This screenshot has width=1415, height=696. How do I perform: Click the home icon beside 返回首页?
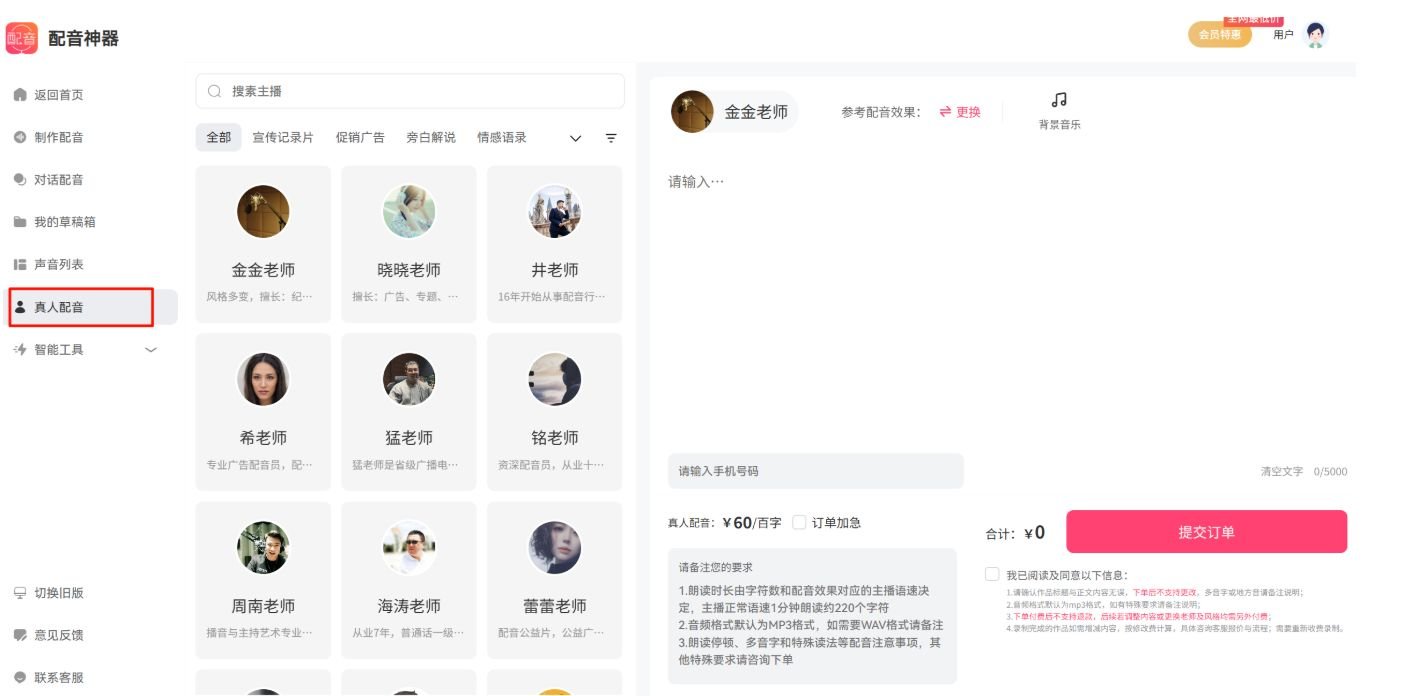(x=20, y=95)
